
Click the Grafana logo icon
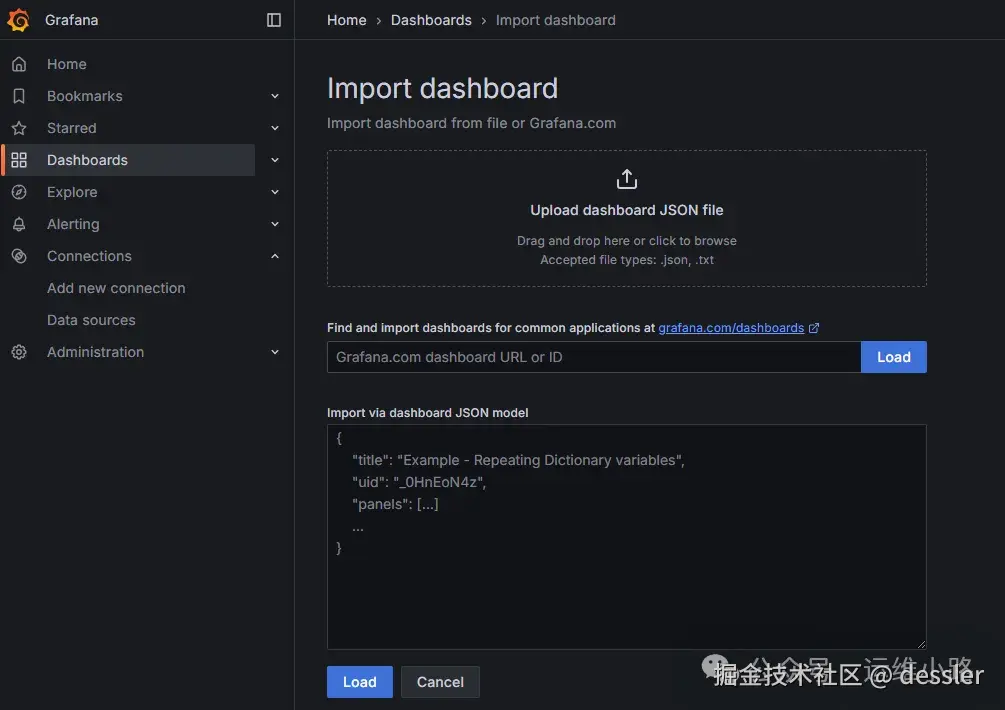(x=19, y=20)
